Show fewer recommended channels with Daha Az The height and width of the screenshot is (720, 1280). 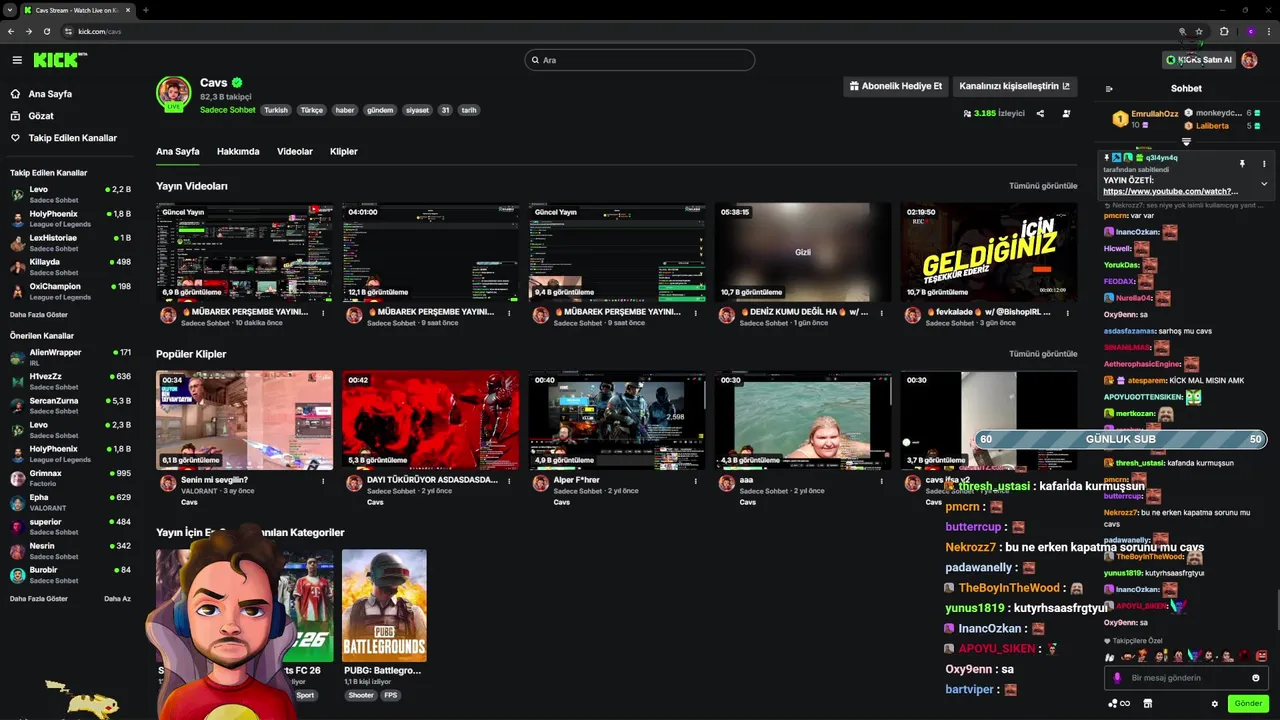[117, 598]
